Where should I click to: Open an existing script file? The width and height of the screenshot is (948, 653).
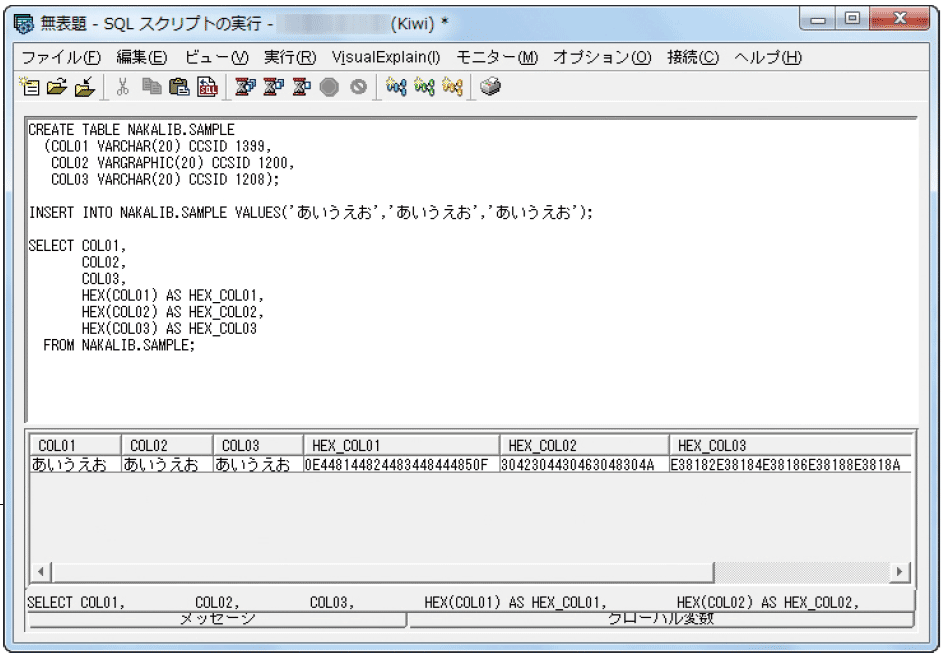(57, 87)
